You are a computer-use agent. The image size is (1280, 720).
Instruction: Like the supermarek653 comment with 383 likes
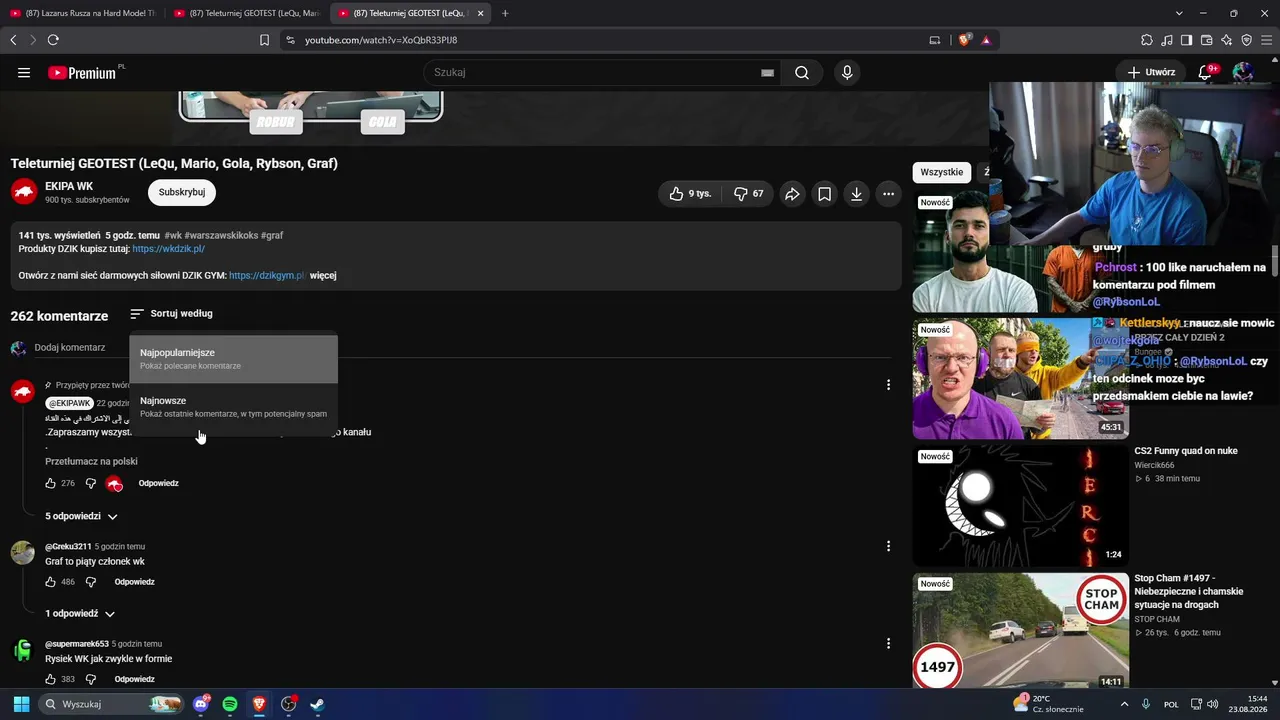pos(51,680)
